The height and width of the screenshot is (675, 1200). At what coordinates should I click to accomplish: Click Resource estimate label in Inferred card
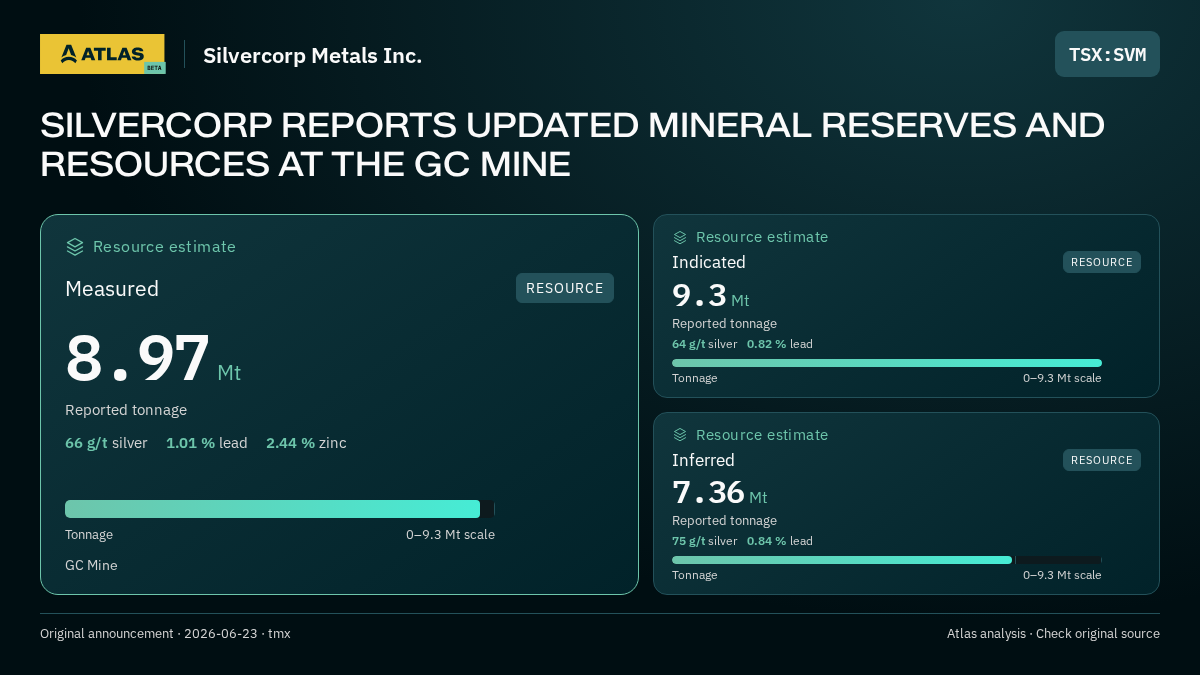762,435
